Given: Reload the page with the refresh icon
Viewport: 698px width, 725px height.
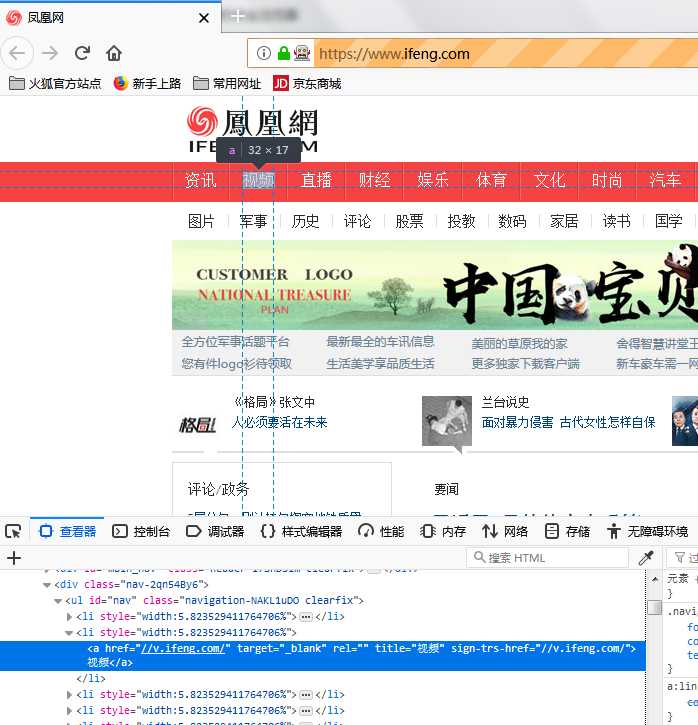Looking at the screenshot, I should pos(82,53).
